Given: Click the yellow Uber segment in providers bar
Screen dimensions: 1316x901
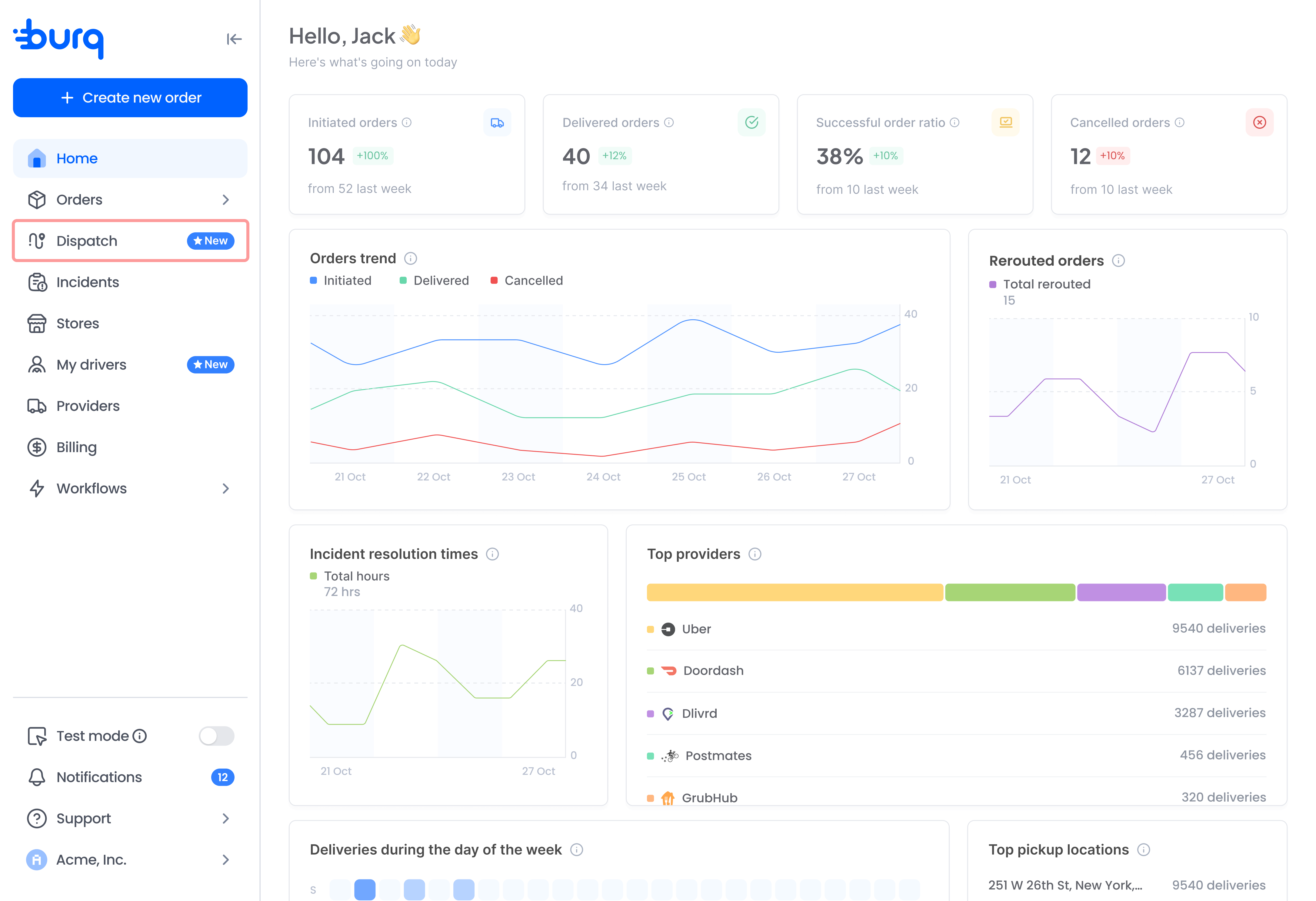Looking at the screenshot, I should point(795,593).
